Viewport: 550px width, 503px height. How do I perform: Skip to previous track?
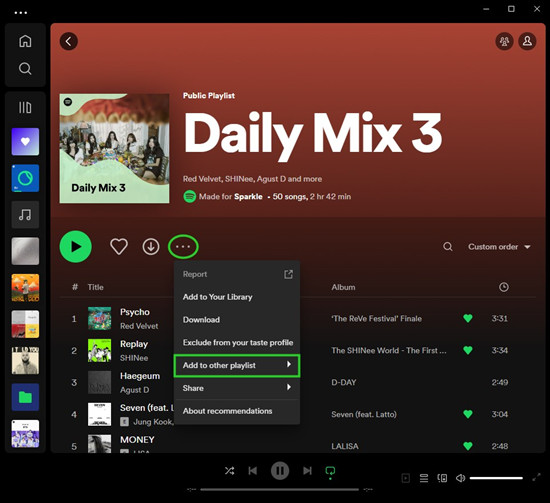tap(253, 471)
